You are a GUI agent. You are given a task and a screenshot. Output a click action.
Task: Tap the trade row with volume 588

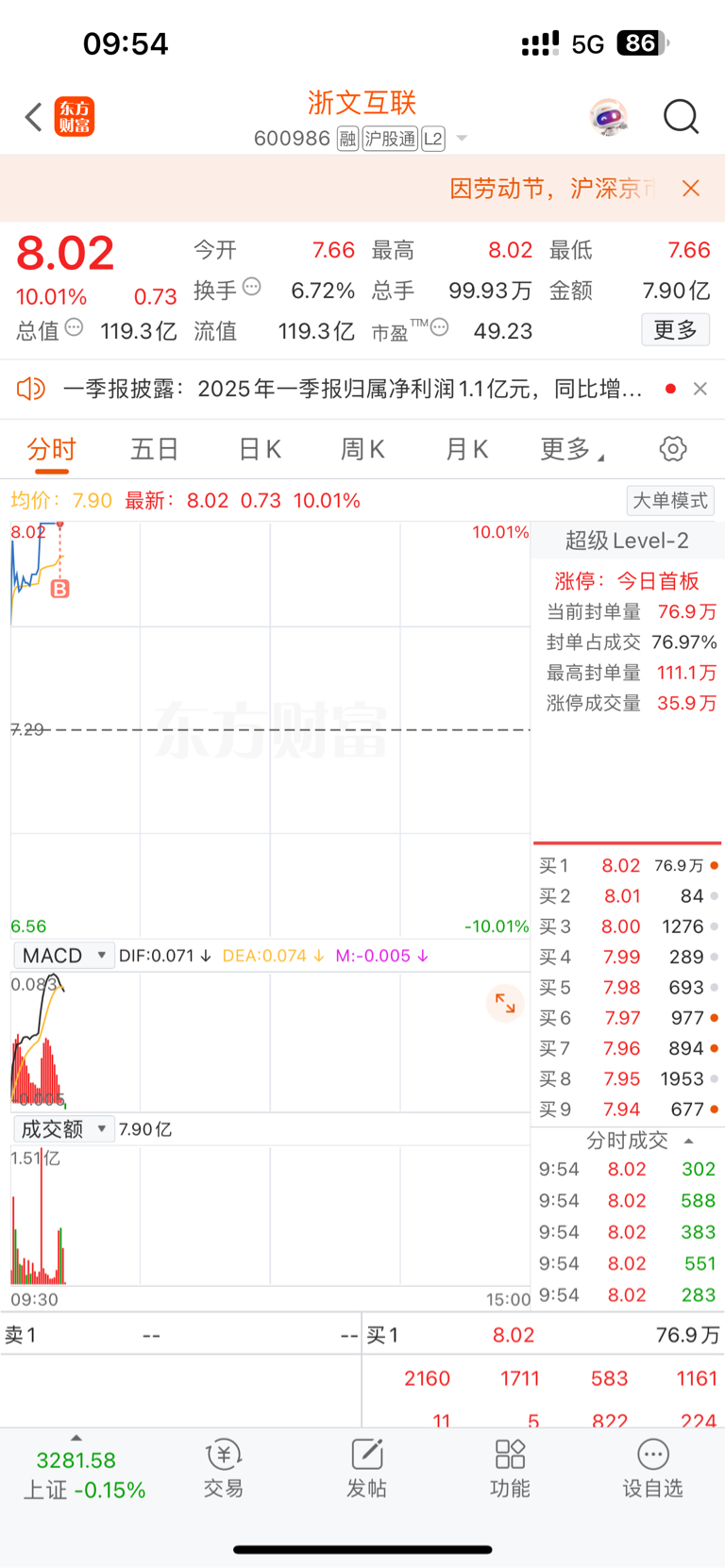click(x=628, y=1200)
